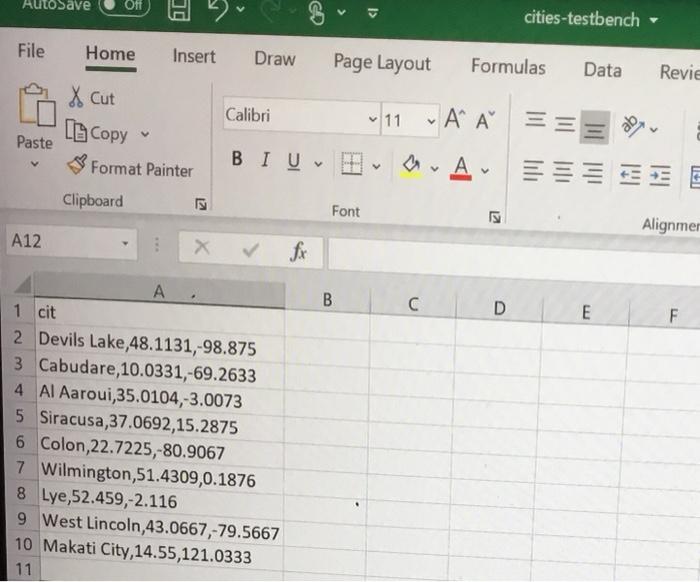The height and width of the screenshot is (582, 700).
Task: Click the formula bar Cancel X icon
Action: click(x=202, y=246)
